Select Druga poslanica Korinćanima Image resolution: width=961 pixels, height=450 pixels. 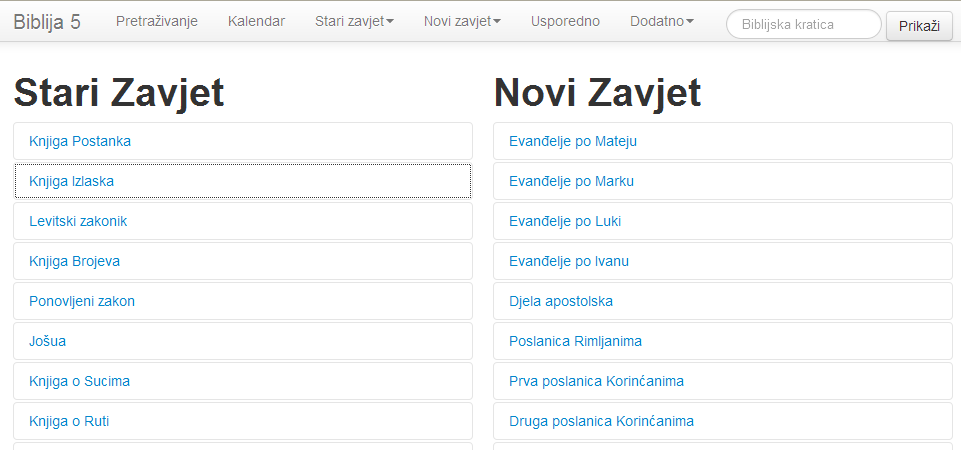click(x=601, y=421)
